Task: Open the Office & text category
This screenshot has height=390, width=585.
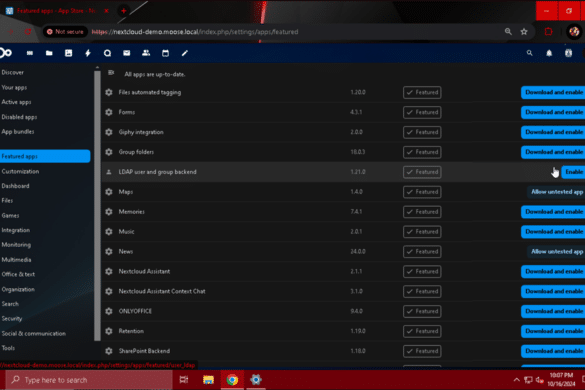Action: click(18, 274)
